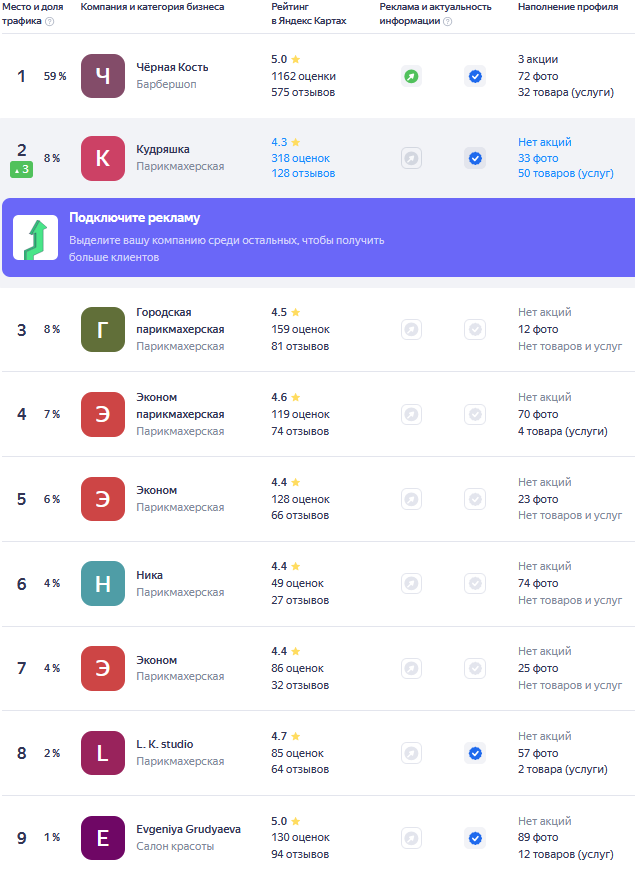Click the blue 'Нет акций' link
635x875 pixels.
coord(545,142)
